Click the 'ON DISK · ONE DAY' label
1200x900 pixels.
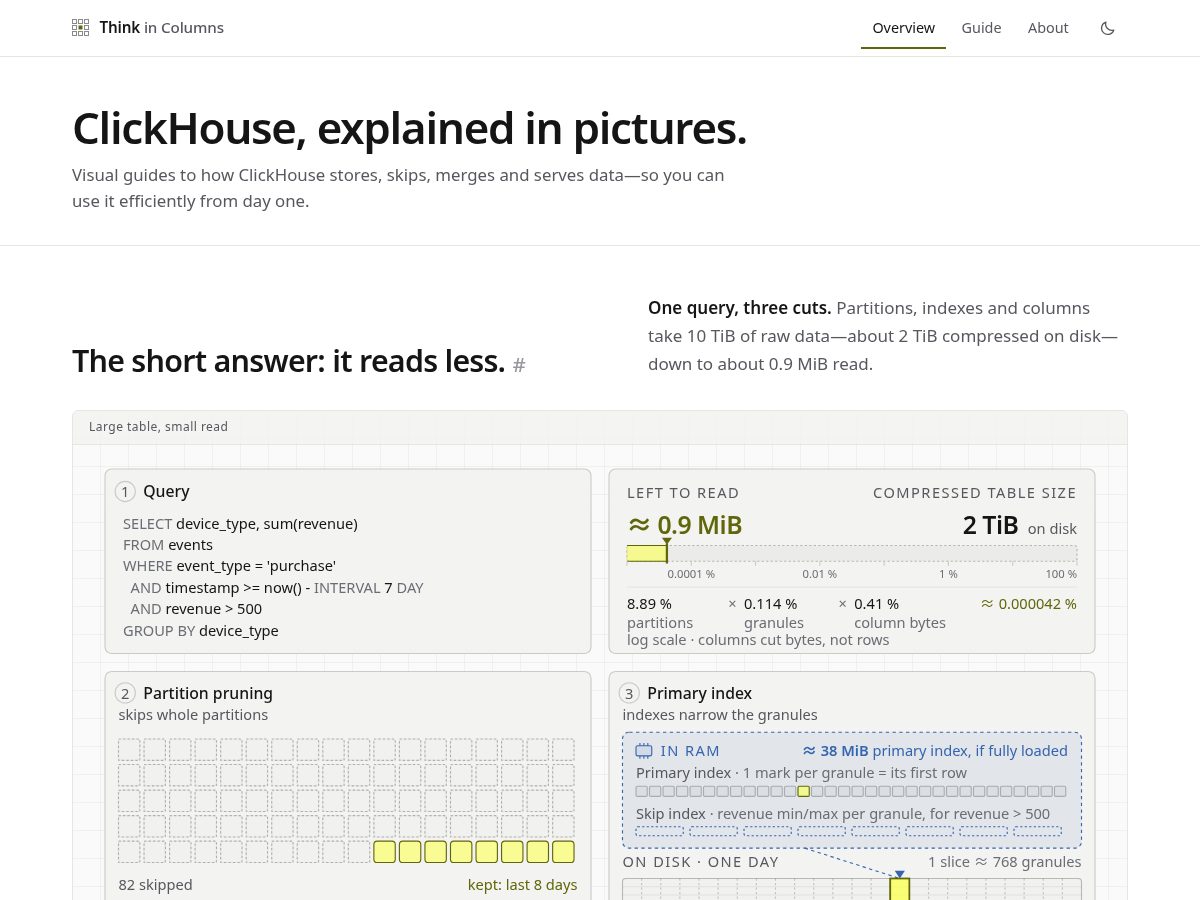tap(700, 862)
